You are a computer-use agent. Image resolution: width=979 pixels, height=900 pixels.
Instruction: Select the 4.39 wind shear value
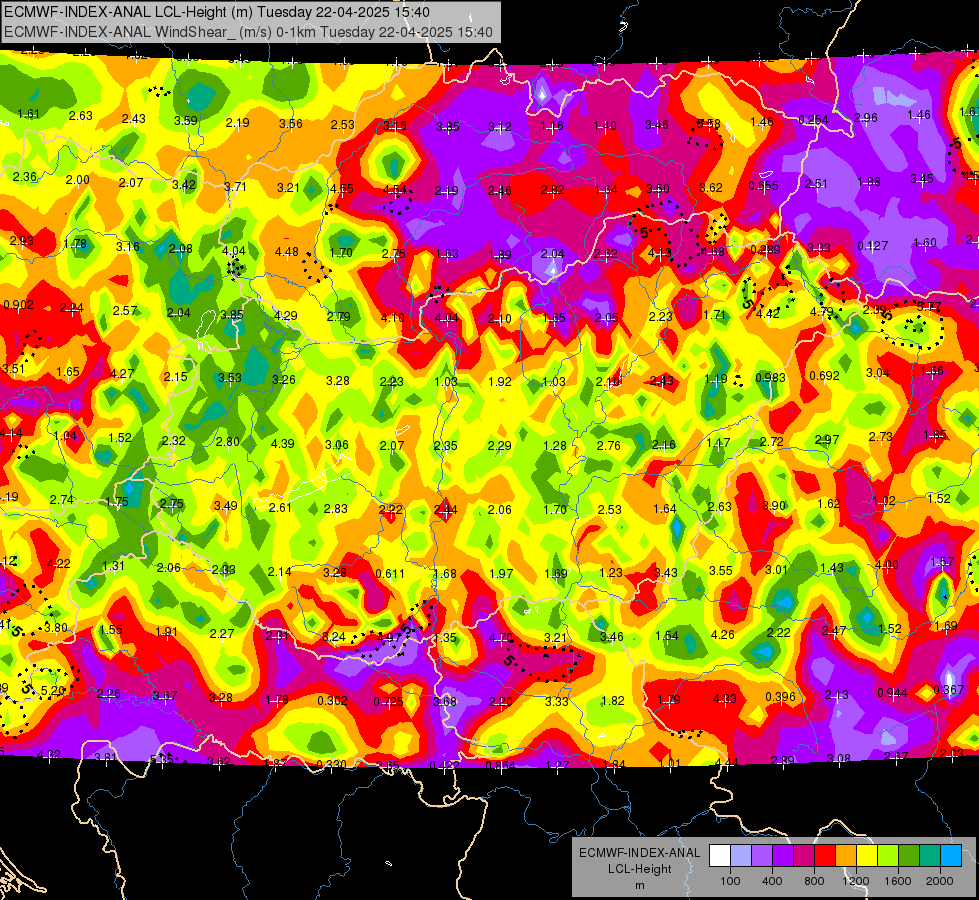tap(282, 443)
